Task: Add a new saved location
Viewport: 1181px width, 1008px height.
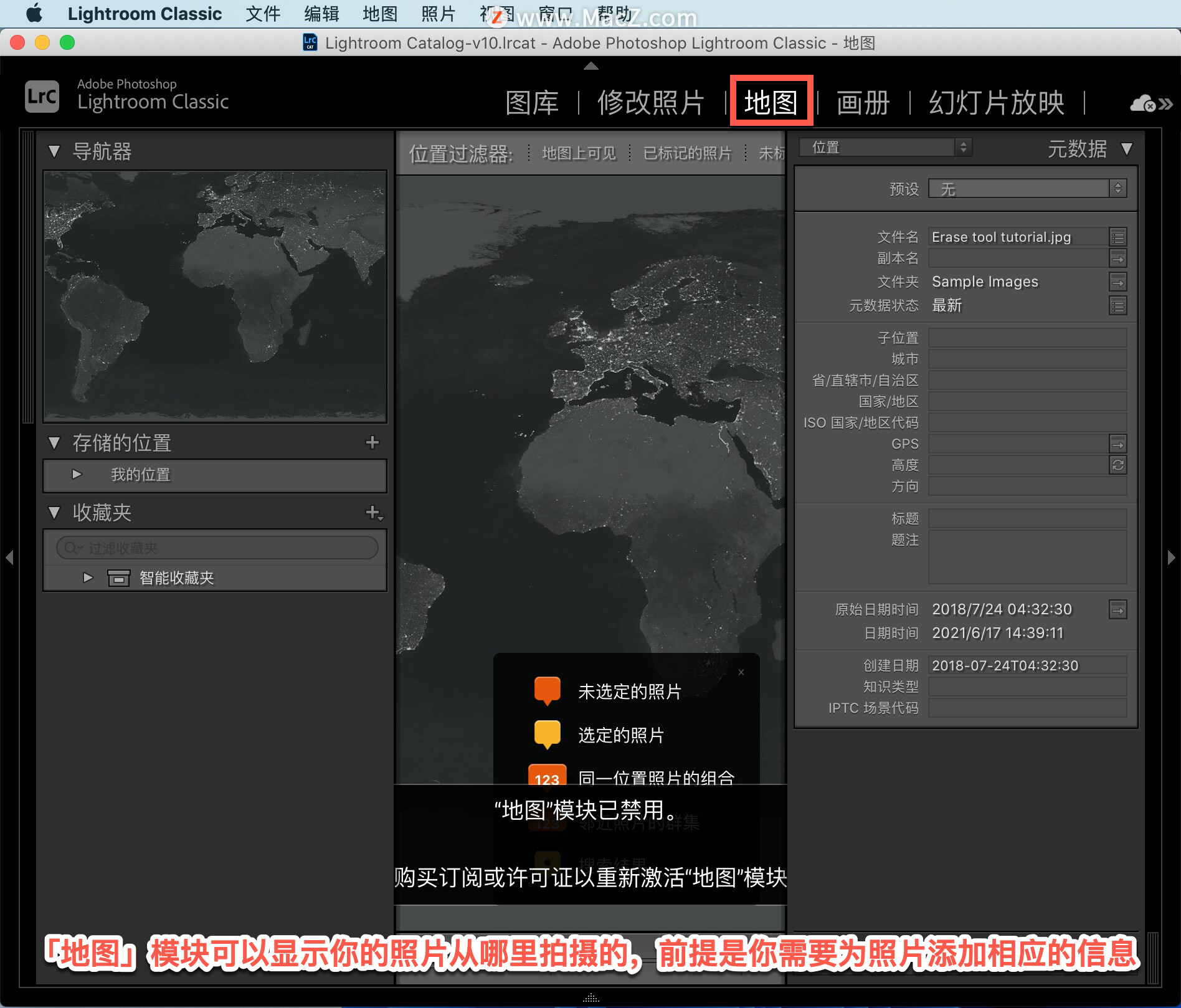Action: 372,442
